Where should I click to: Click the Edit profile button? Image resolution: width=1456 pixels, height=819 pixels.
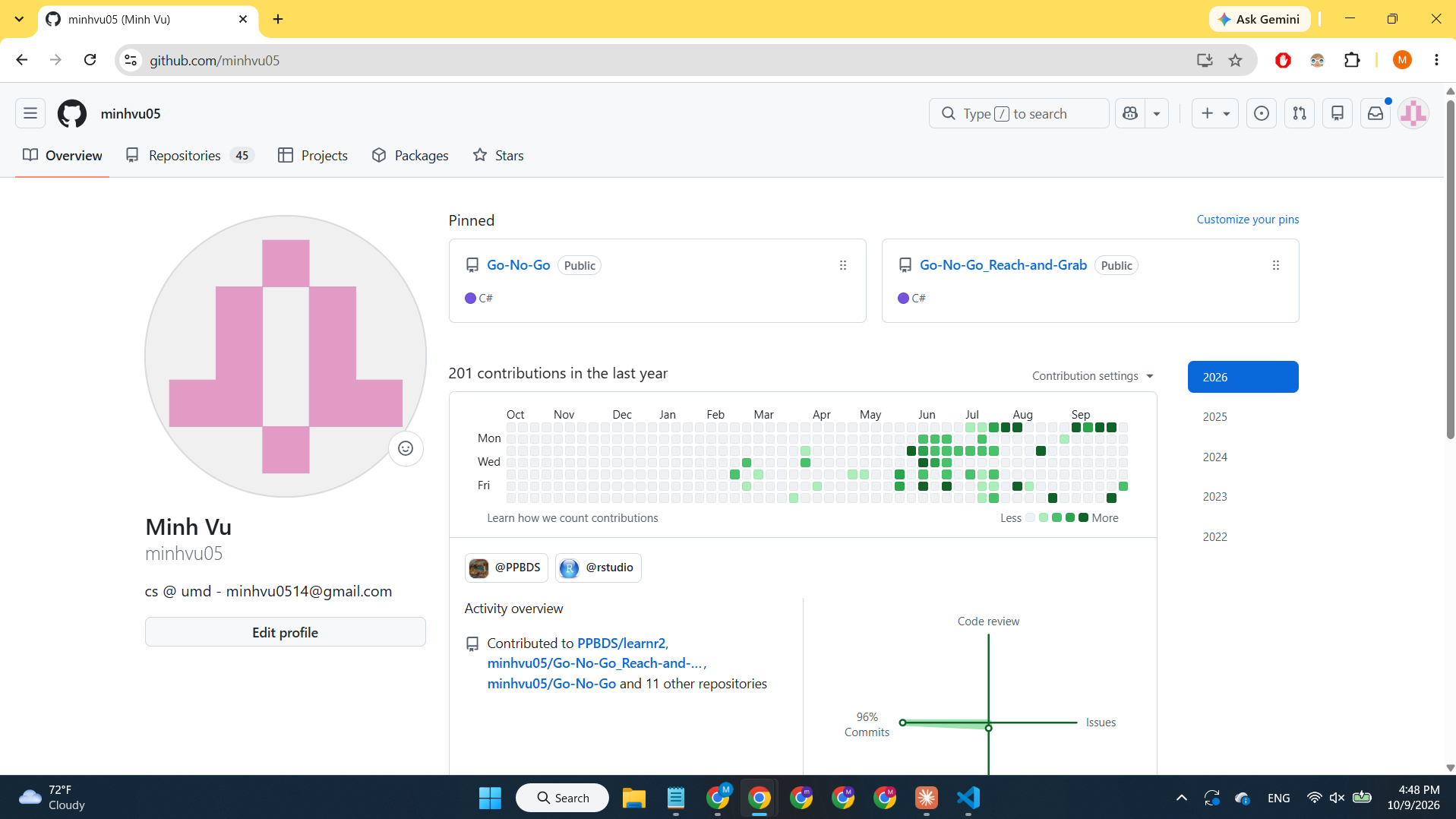click(x=286, y=632)
